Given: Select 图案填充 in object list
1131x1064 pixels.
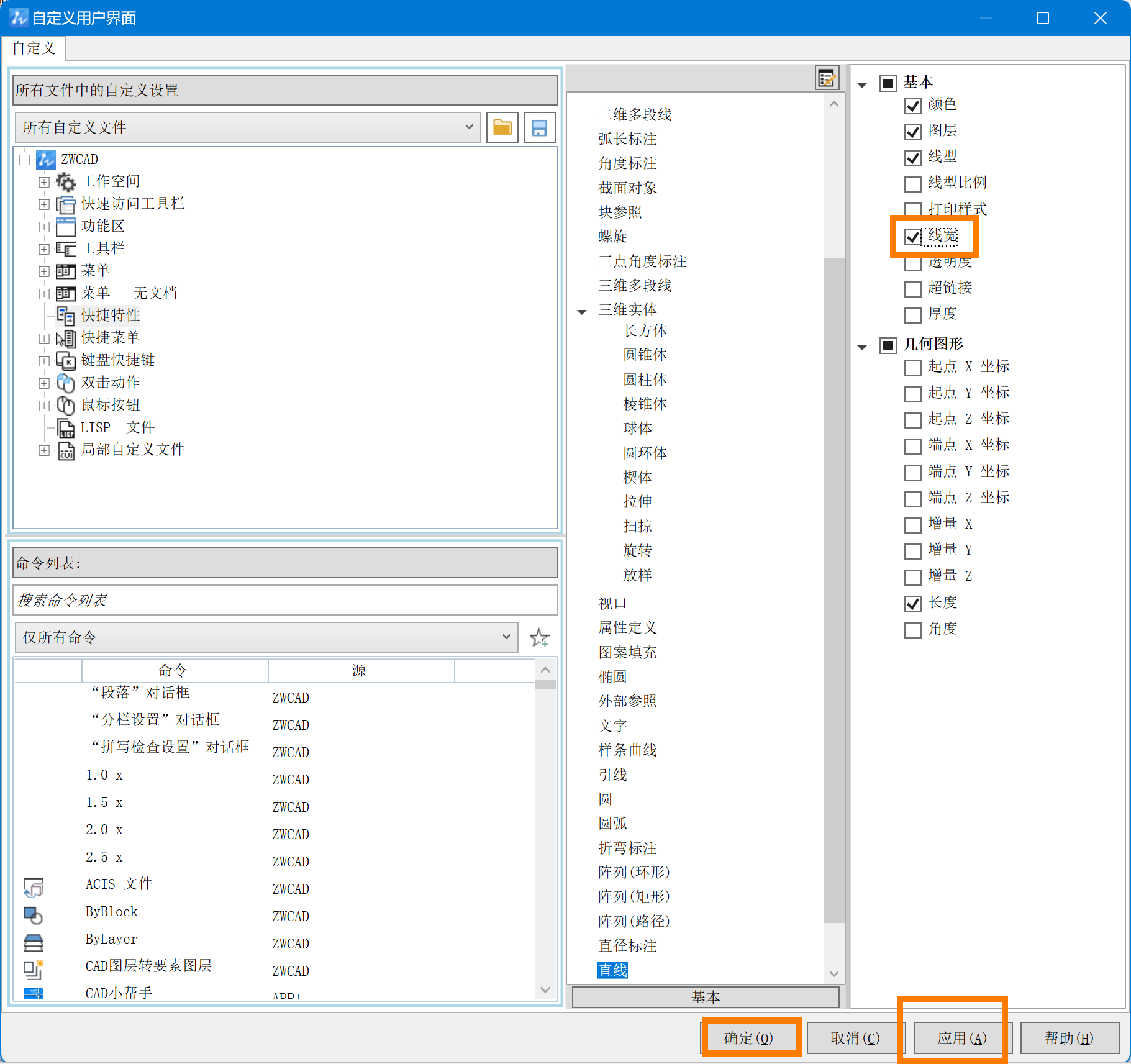Looking at the screenshot, I should pyautogui.click(x=627, y=653).
